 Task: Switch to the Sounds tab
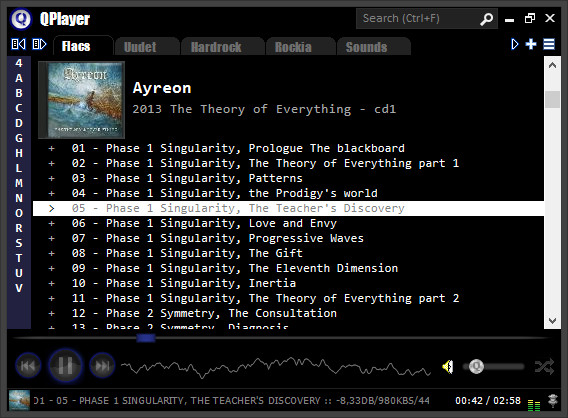(373, 47)
